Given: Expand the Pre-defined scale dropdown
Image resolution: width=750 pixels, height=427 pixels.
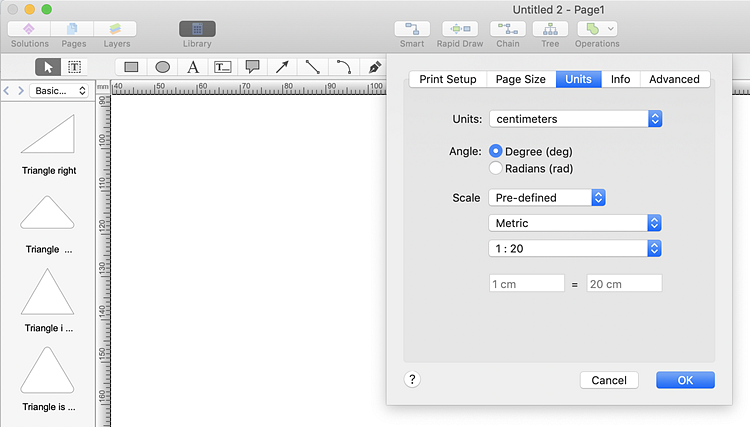Looking at the screenshot, I should 547,197.
